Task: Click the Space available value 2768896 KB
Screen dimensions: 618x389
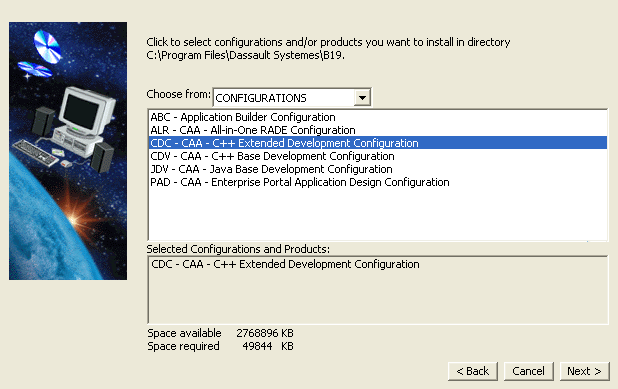Action: [265, 333]
